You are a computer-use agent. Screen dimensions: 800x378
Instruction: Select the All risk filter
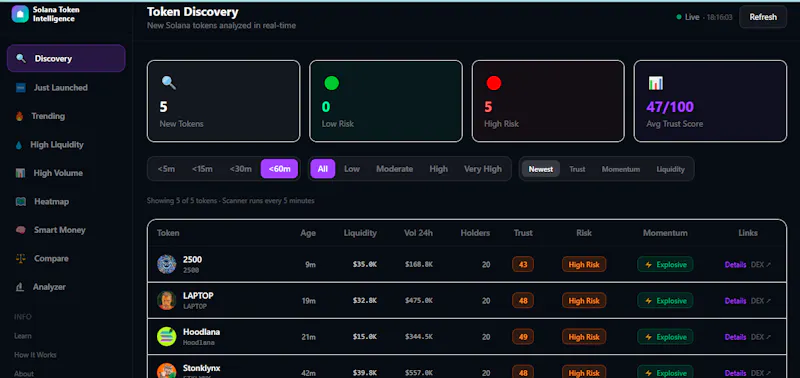click(322, 169)
